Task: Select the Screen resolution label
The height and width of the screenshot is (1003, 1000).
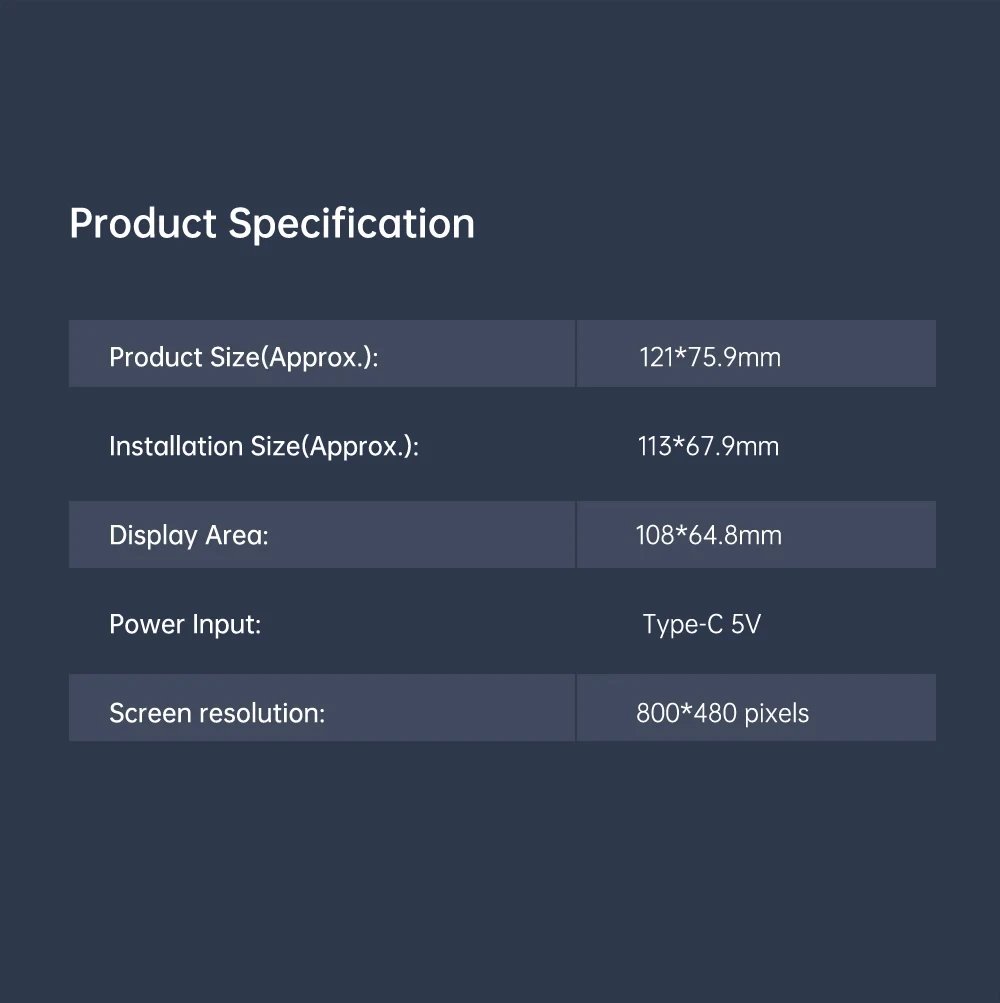Action: 217,713
